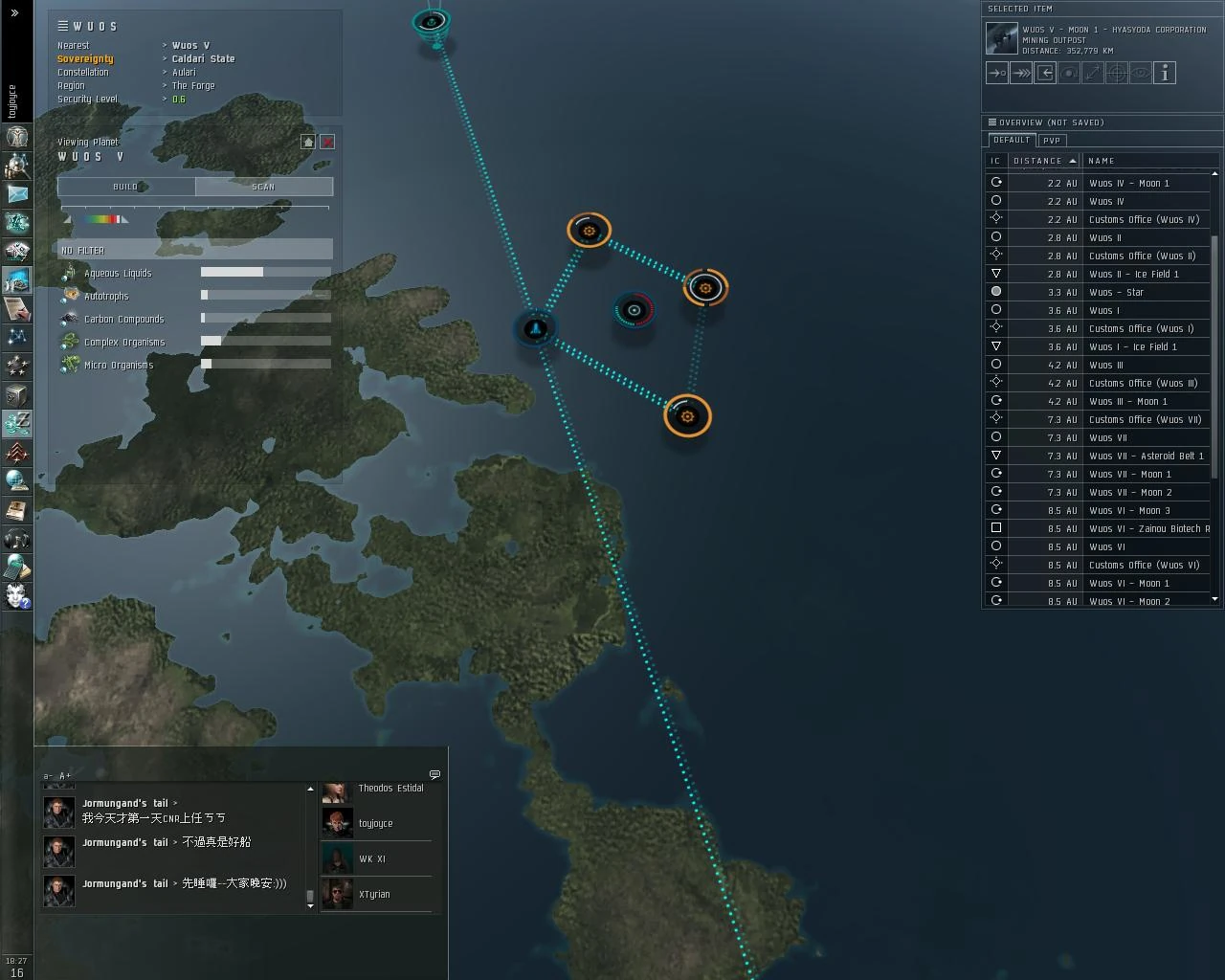Open the contracts document-and-pen icon

tap(16, 308)
